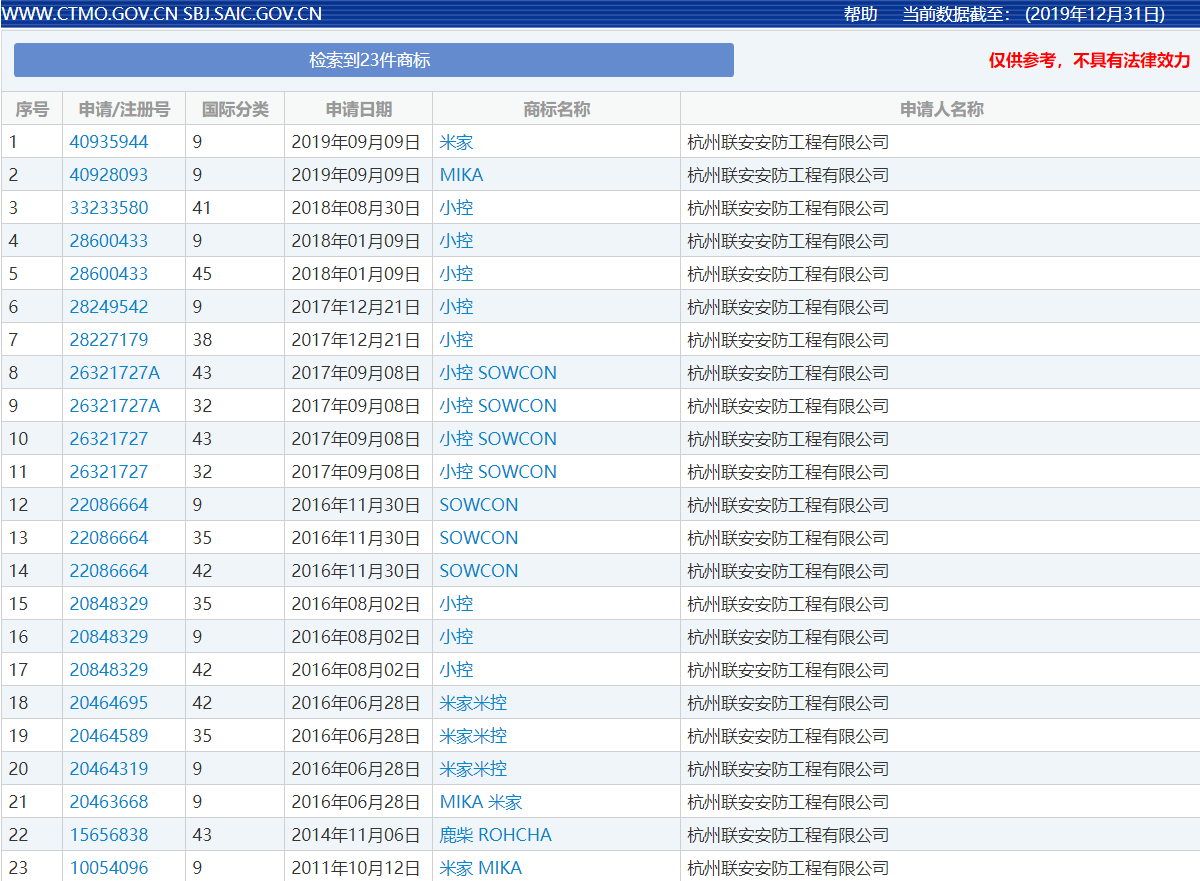Click the 申请/注册号 column header

(x=124, y=109)
